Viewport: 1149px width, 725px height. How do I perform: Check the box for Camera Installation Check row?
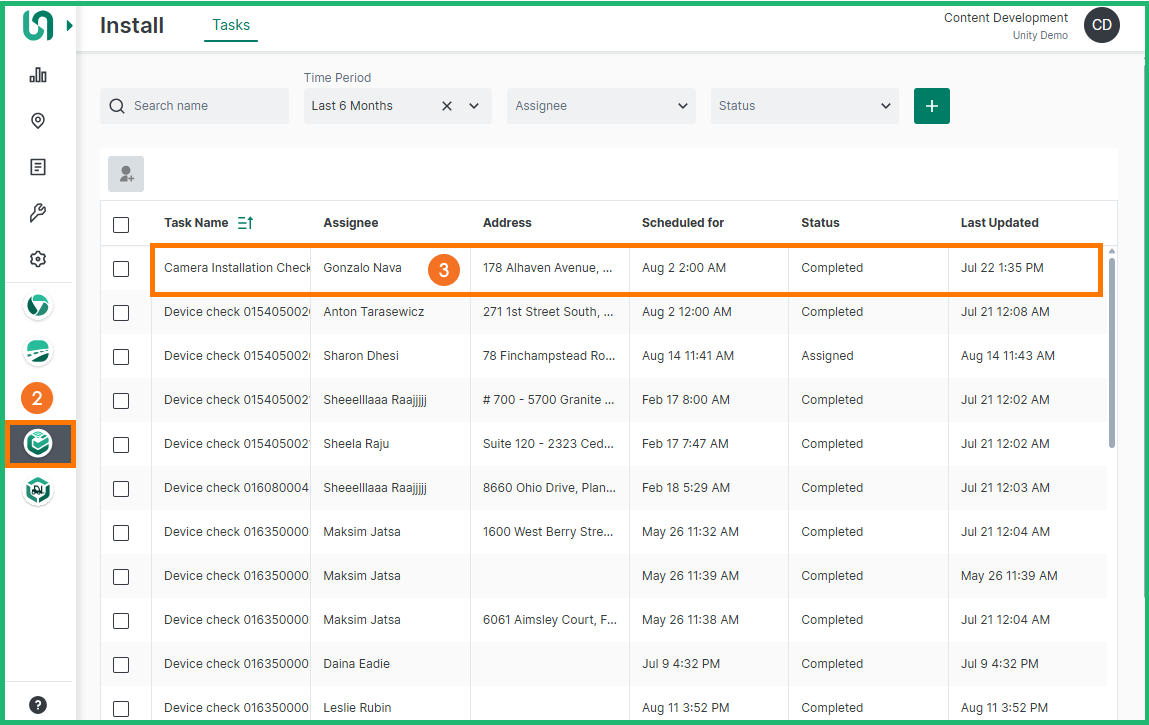point(121,268)
